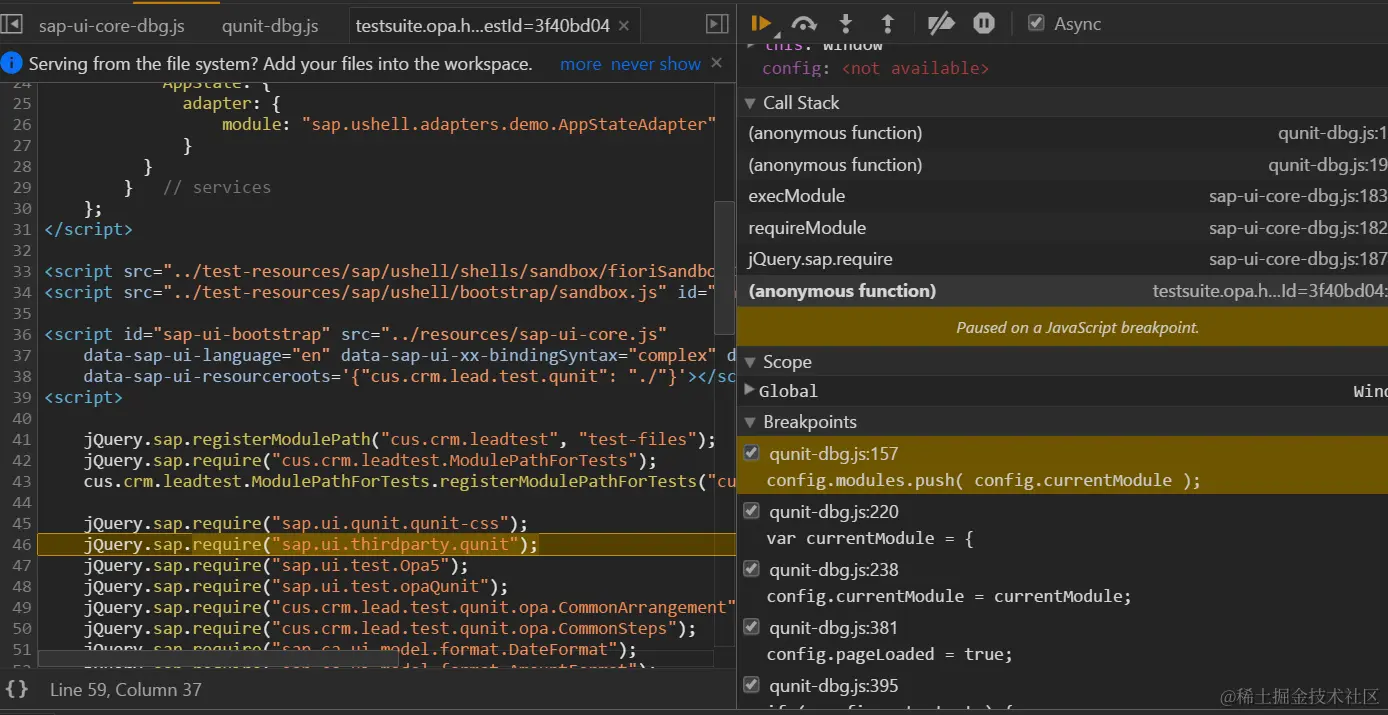Image resolution: width=1388 pixels, height=715 pixels.
Task: Click the horizontal scrollbar of the code editor
Action: (x=218, y=658)
